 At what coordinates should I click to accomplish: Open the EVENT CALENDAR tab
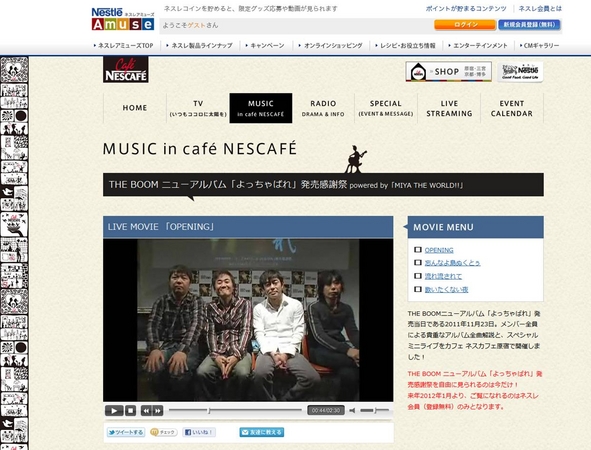511,108
